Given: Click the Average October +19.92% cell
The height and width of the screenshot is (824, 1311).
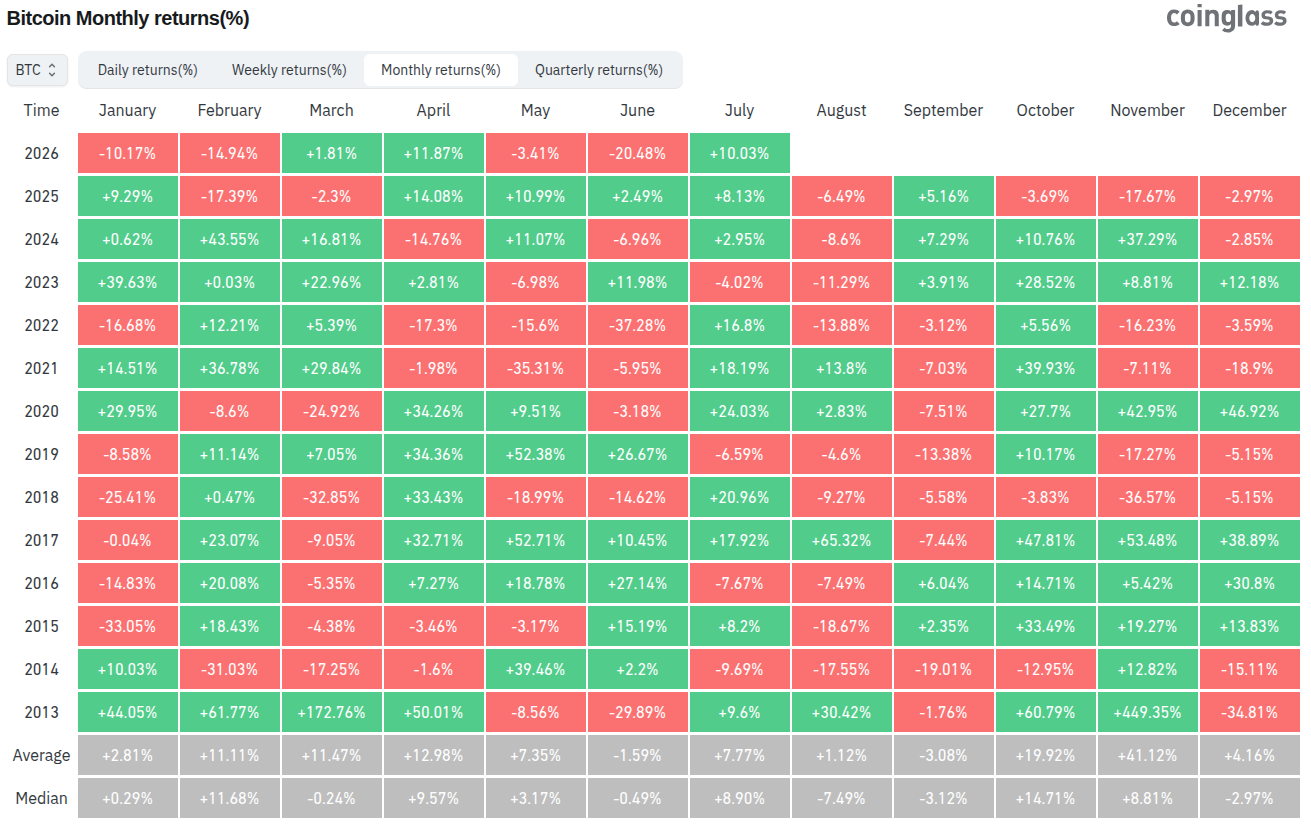Looking at the screenshot, I should click(1045, 755).
